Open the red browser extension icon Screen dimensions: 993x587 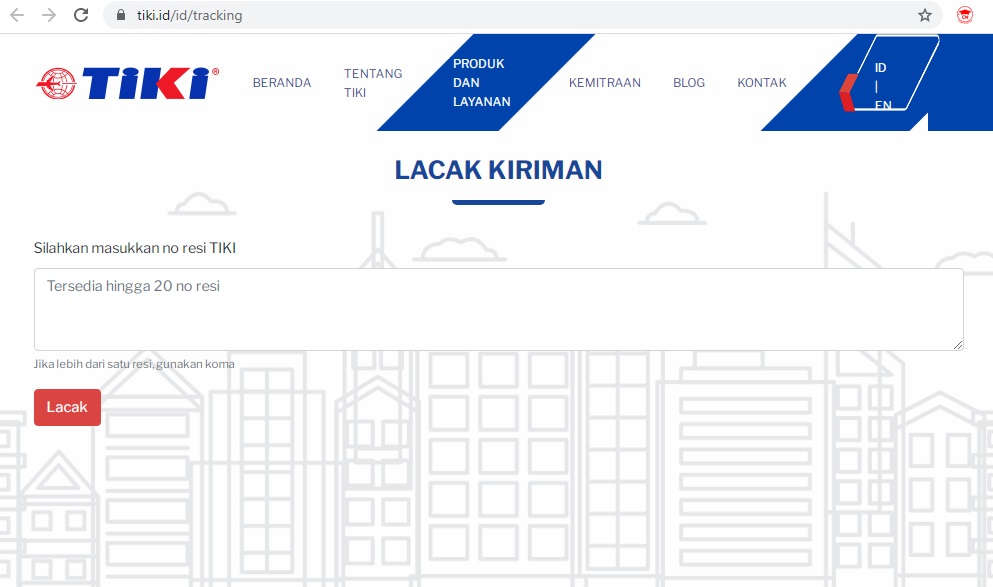(x=965, y=15)
